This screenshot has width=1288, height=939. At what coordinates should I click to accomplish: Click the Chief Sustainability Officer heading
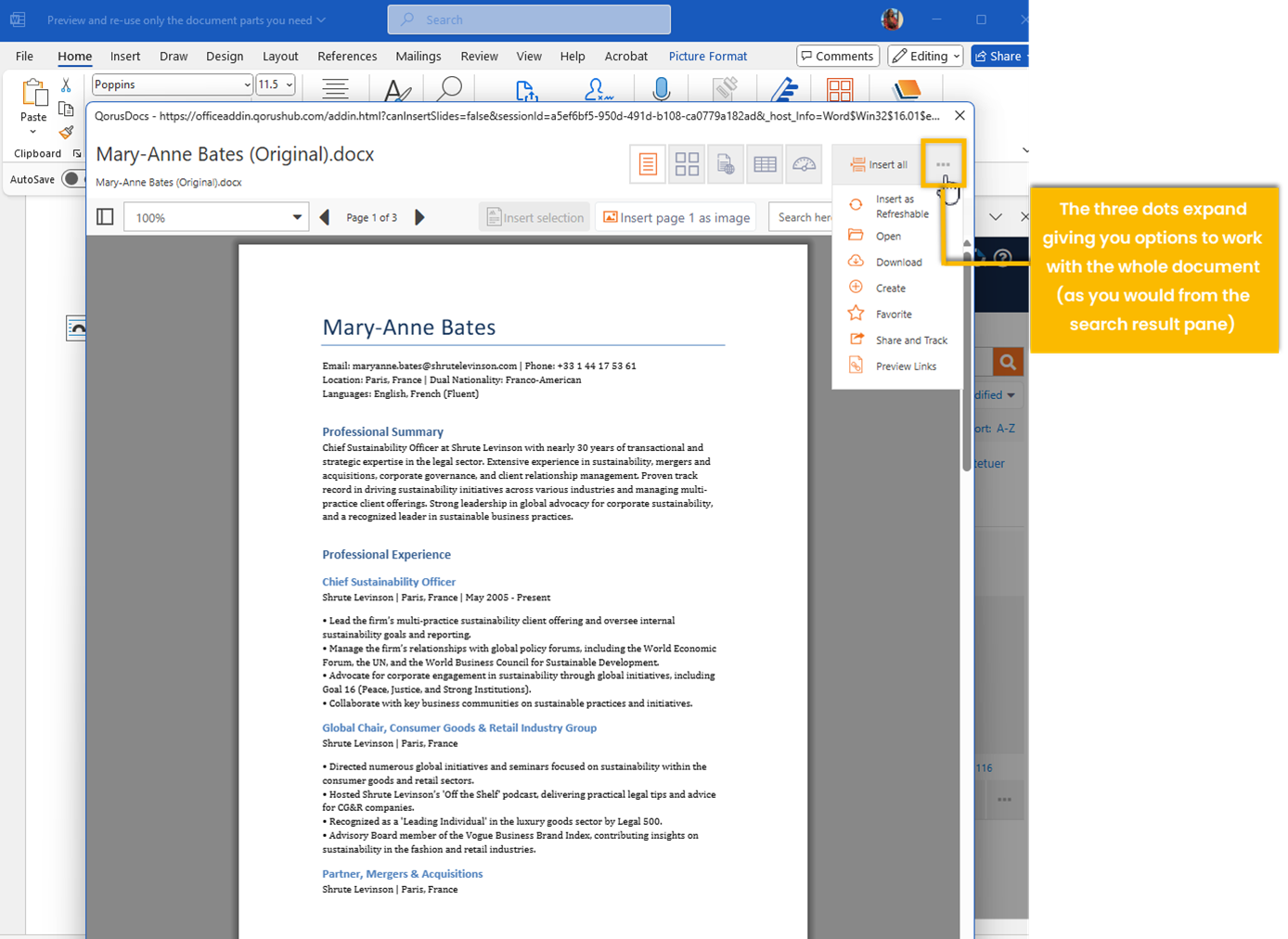point(389,582)
